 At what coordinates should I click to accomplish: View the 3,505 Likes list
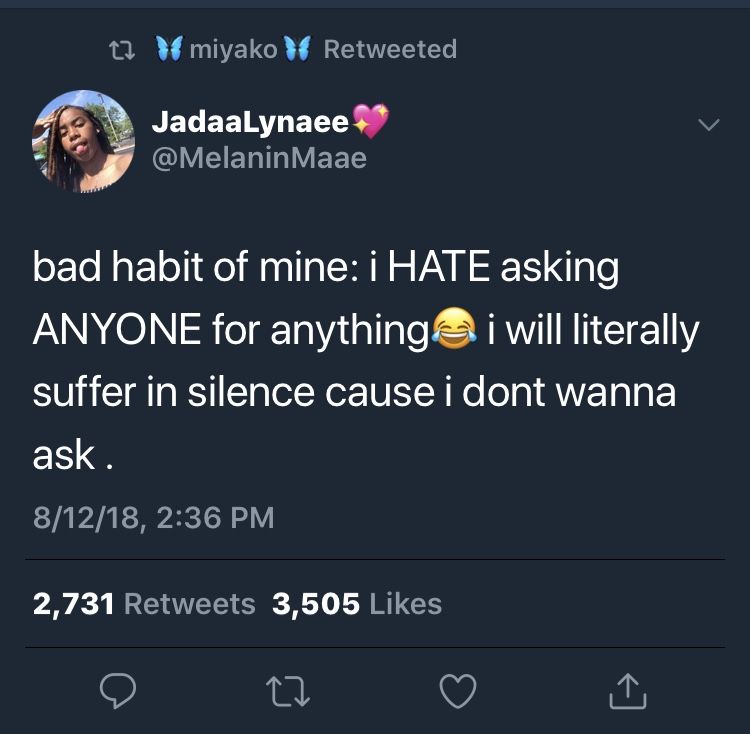click(357, 603)
